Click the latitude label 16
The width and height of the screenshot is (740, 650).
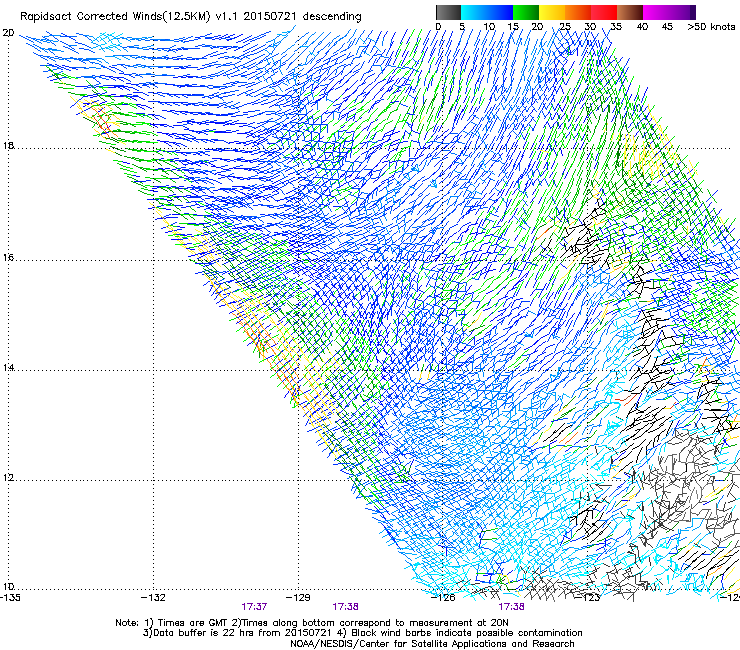[8, 258]
